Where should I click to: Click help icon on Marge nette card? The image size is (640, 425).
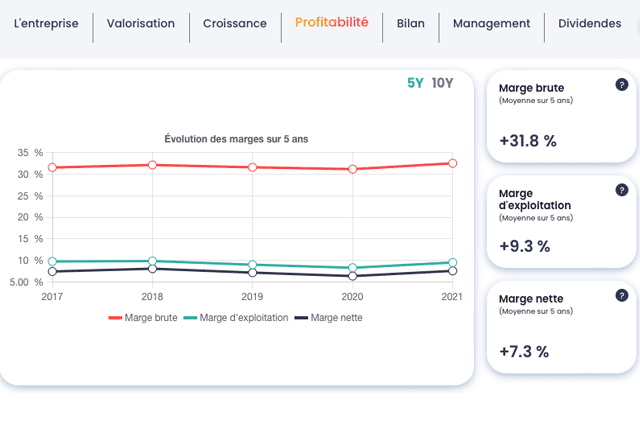622,296
